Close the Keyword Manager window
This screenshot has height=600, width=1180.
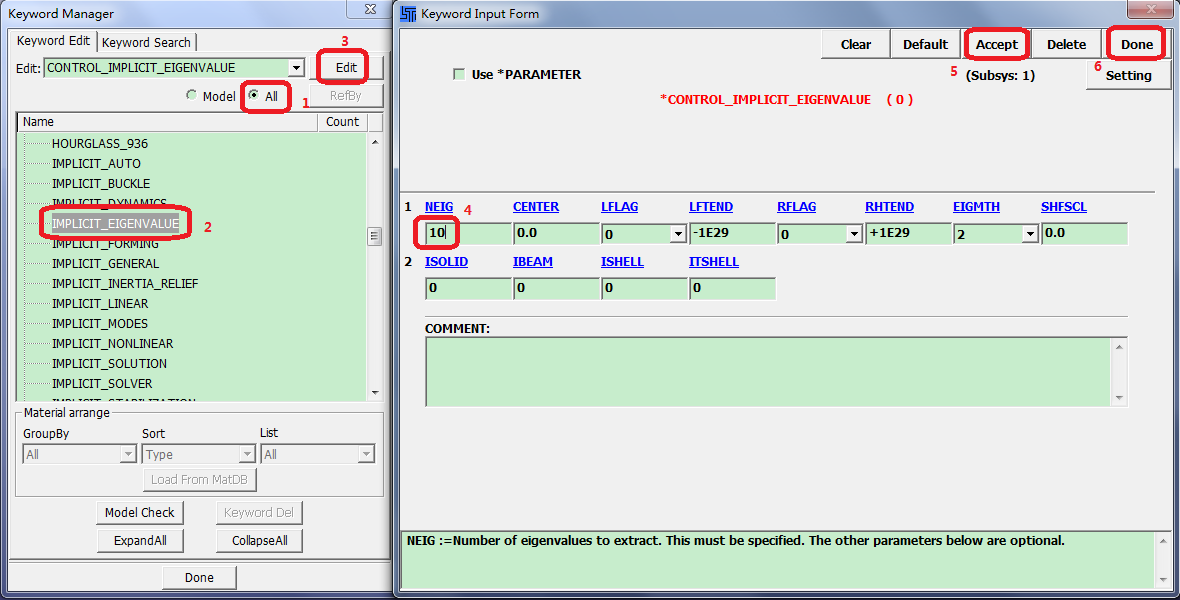click(x=370, y=9)
